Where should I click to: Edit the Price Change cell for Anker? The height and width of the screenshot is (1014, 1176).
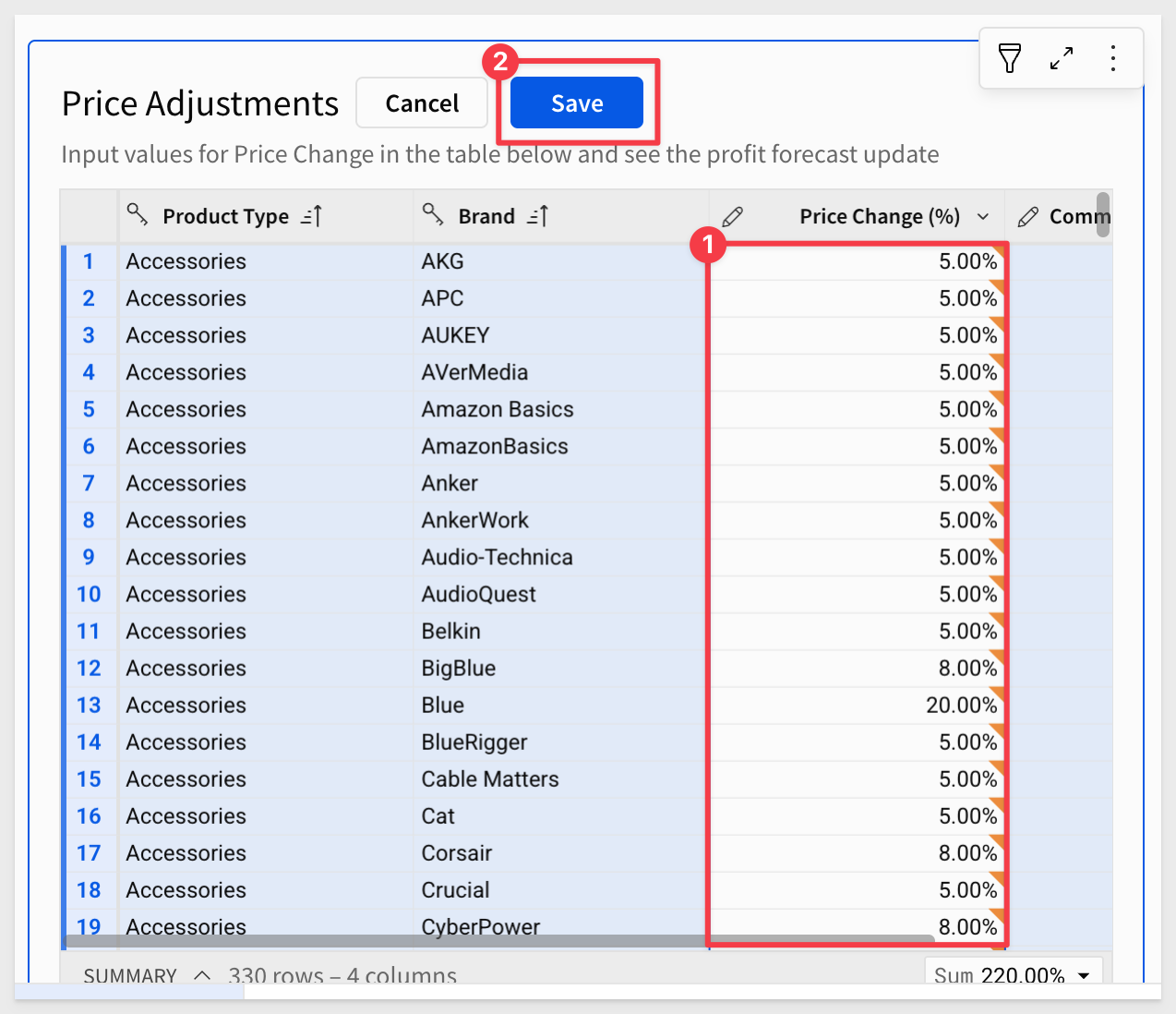click(x=857, y=483)
